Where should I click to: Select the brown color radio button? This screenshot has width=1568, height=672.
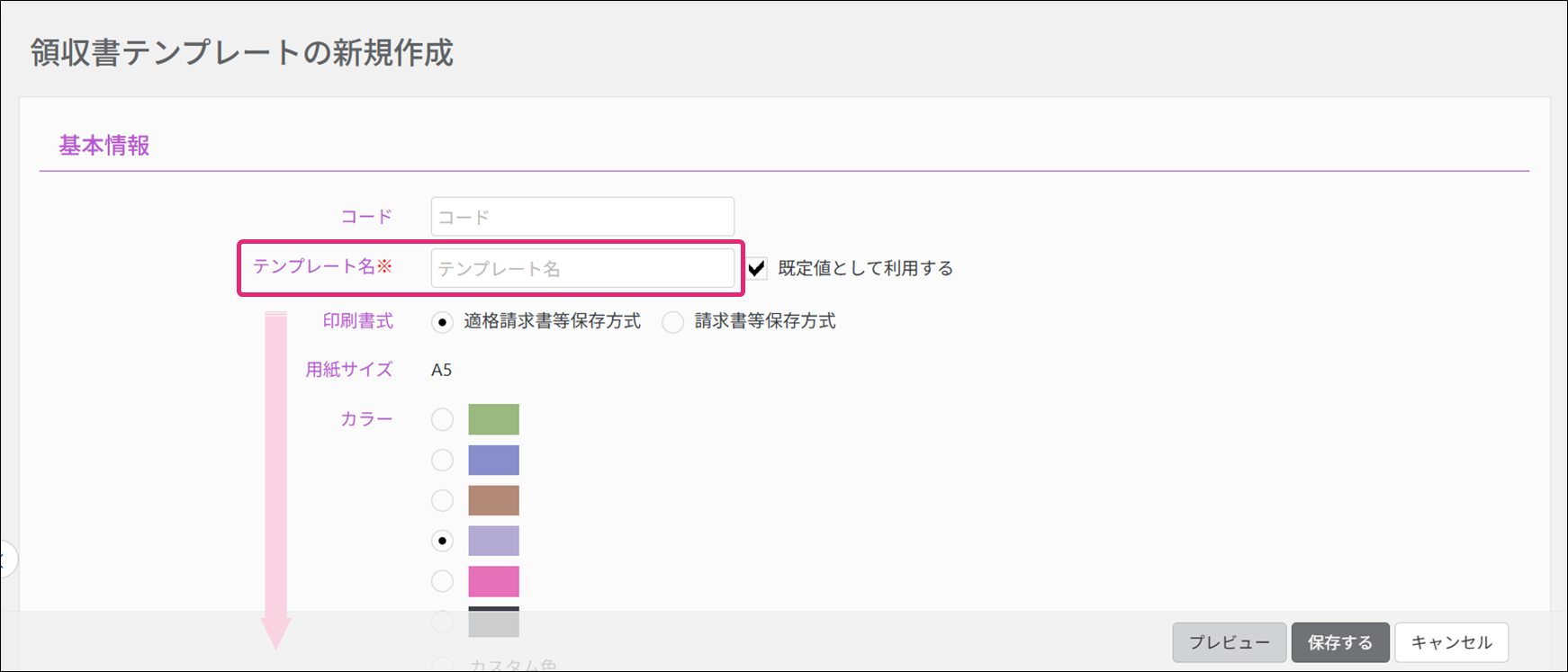442,500
